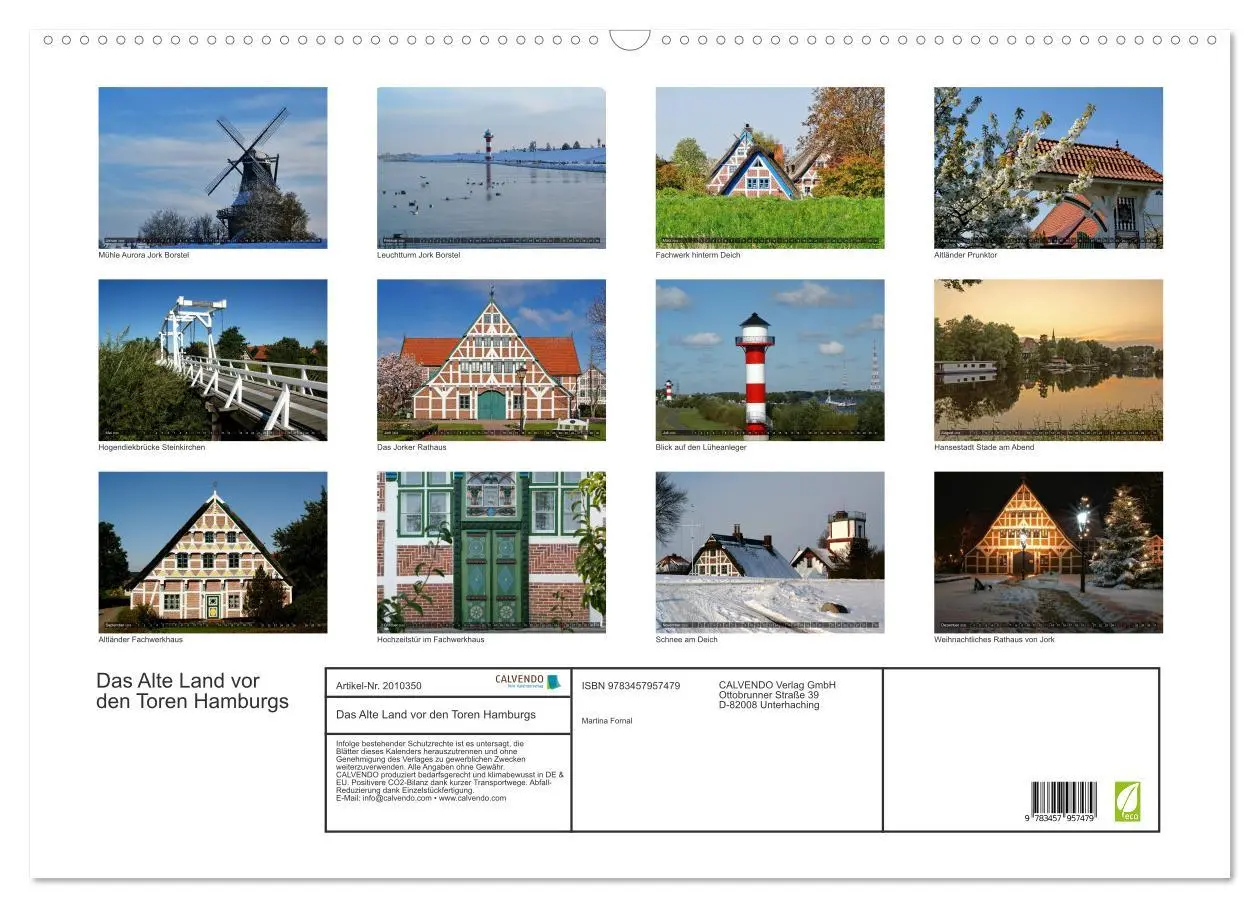Click the Mühle Aurora windmill photo
This screenshot has width=1260, height=908.
click(213, 167)
